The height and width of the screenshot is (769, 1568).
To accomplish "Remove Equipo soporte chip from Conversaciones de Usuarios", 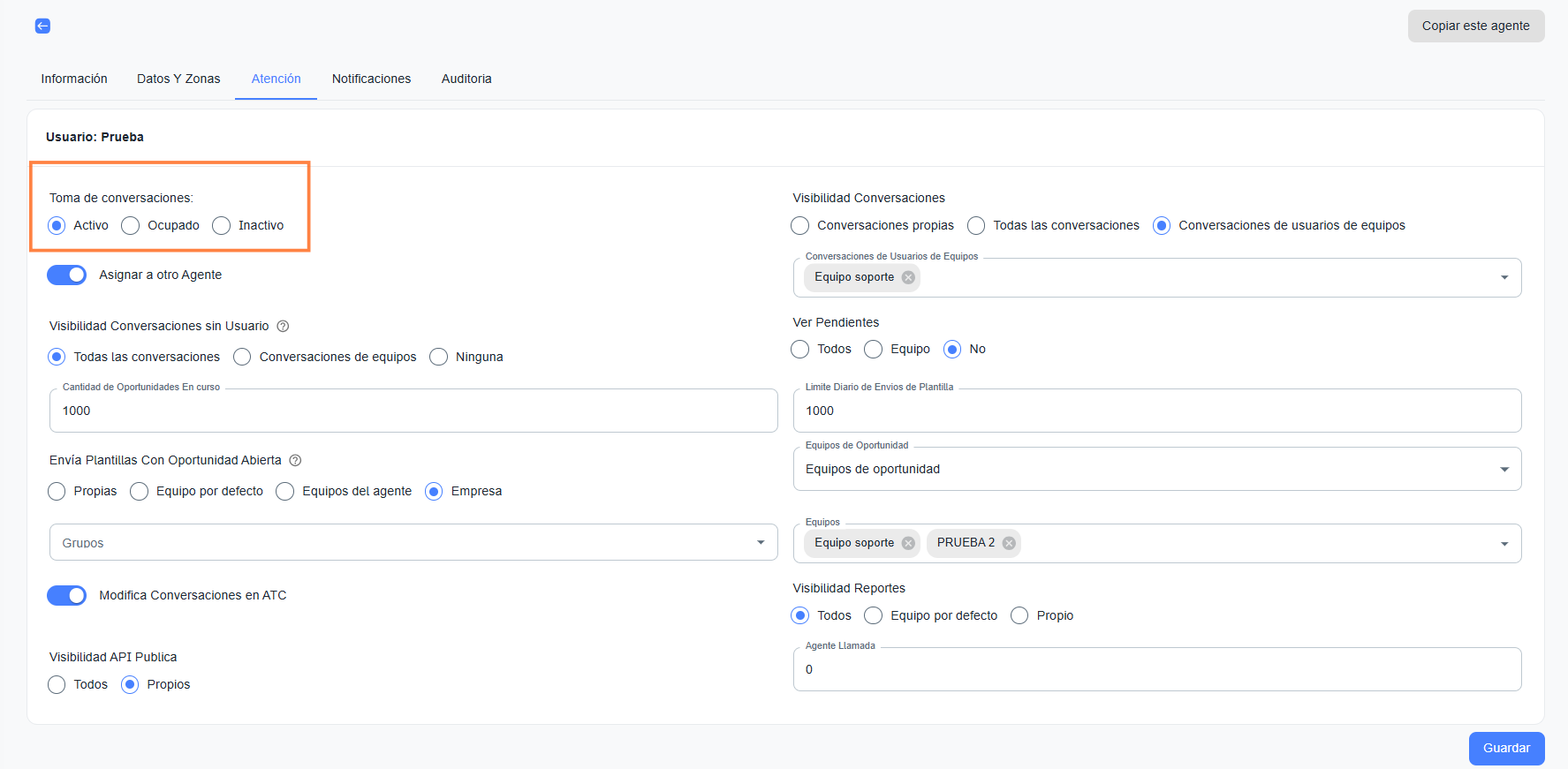I will [x=908, y=277].
